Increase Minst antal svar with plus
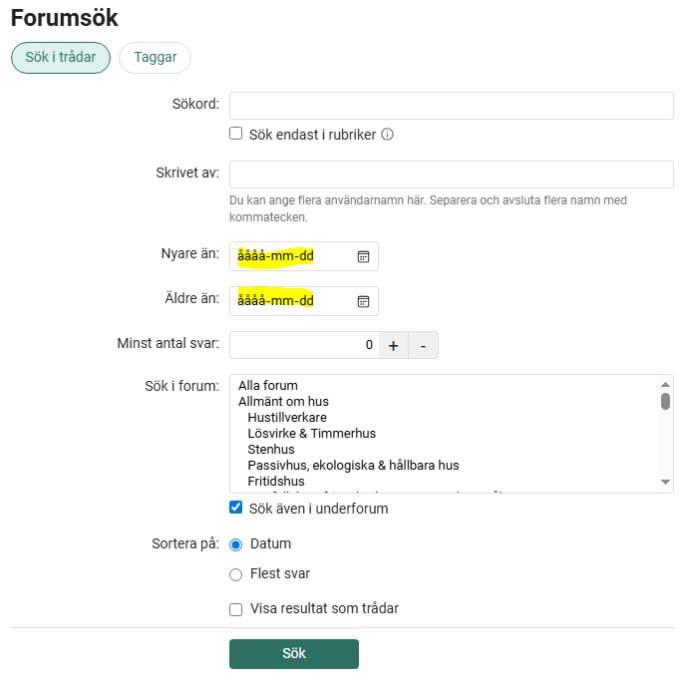Screen dimensions: 682x700 (x=393, y=345)
